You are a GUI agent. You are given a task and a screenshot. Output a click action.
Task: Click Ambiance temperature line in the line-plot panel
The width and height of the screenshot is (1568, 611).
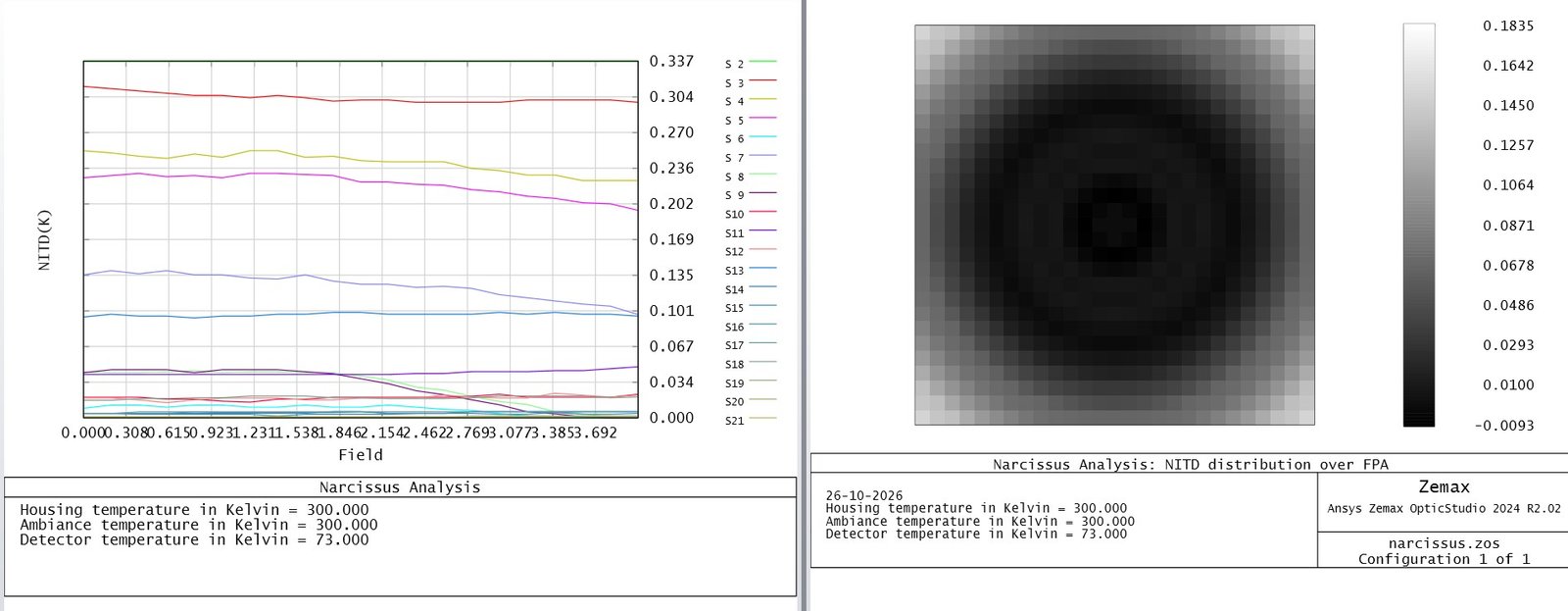[198, 525]
